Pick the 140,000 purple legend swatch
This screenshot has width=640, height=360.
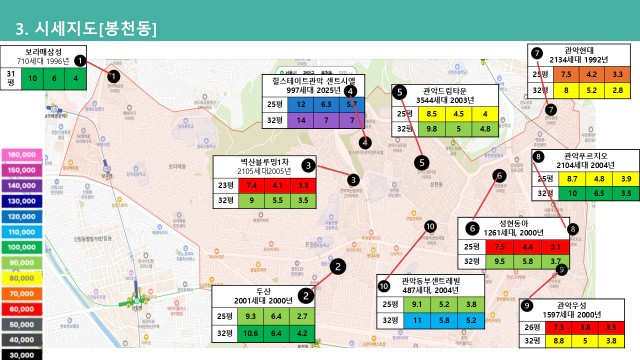pyautogui.click(x=22, y=186)
